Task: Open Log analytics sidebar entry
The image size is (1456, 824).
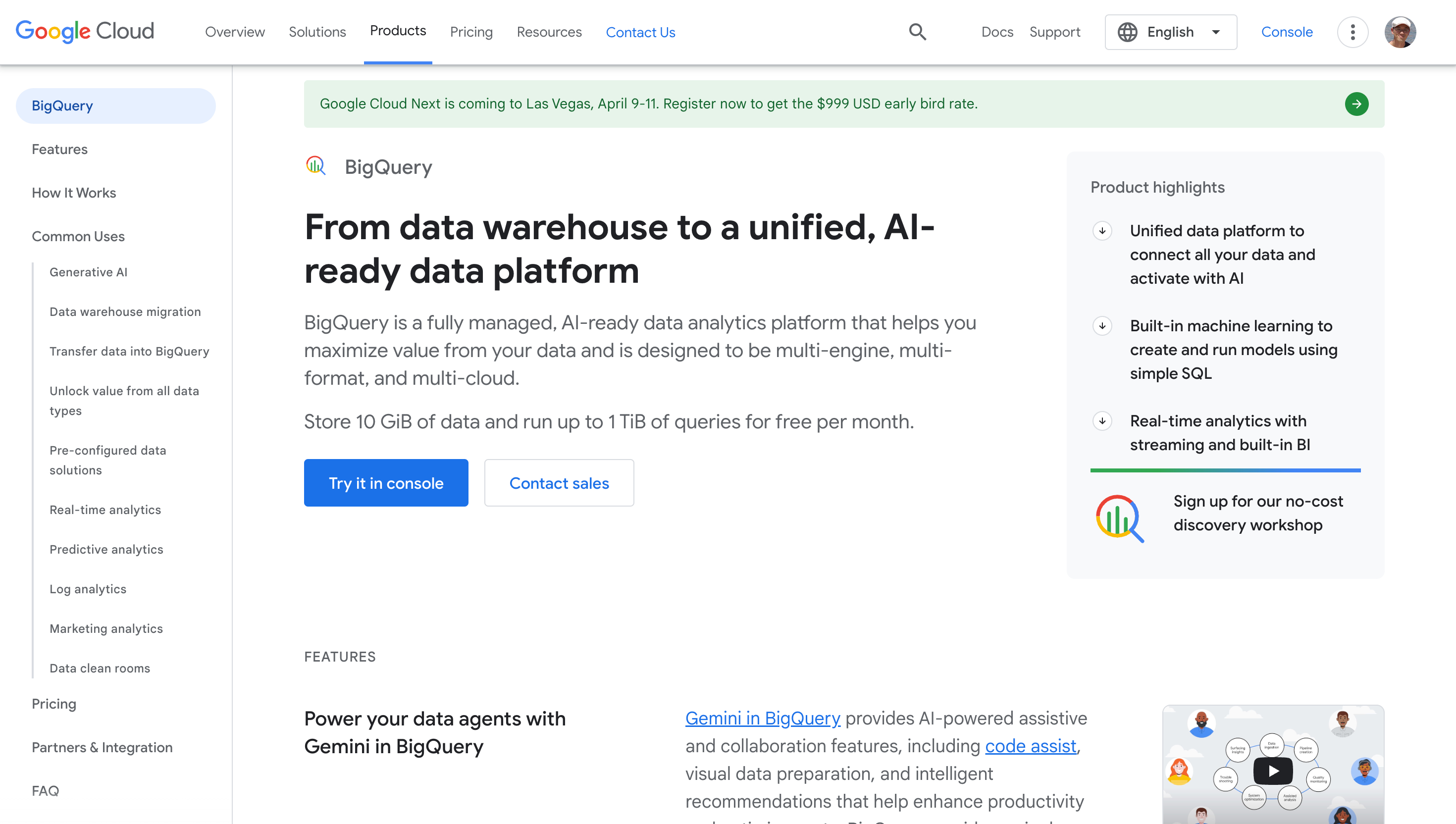Action: 88,589
